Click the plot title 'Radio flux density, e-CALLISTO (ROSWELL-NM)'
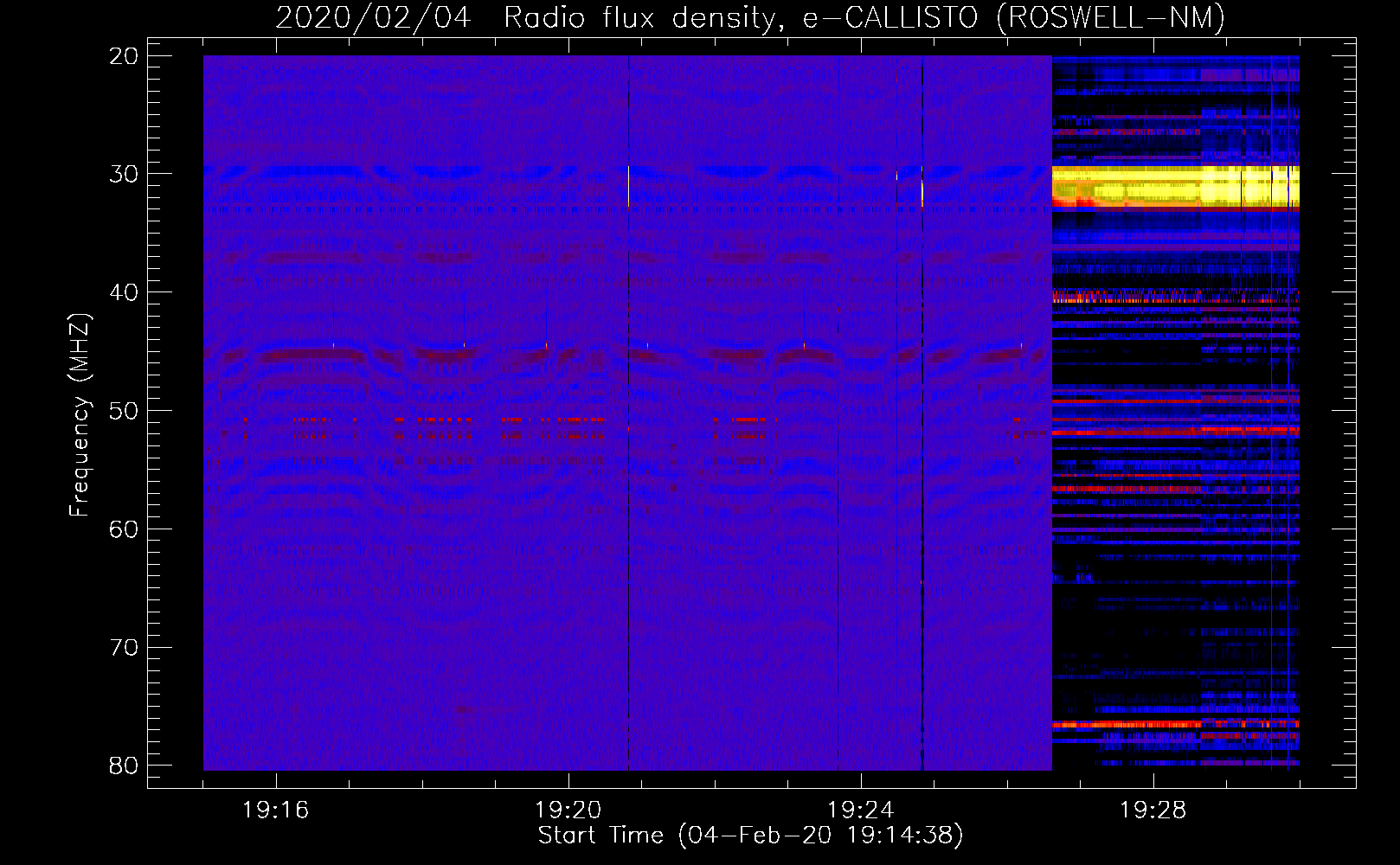This screenshot has height=865, width=1400. (x=864, y=18)
